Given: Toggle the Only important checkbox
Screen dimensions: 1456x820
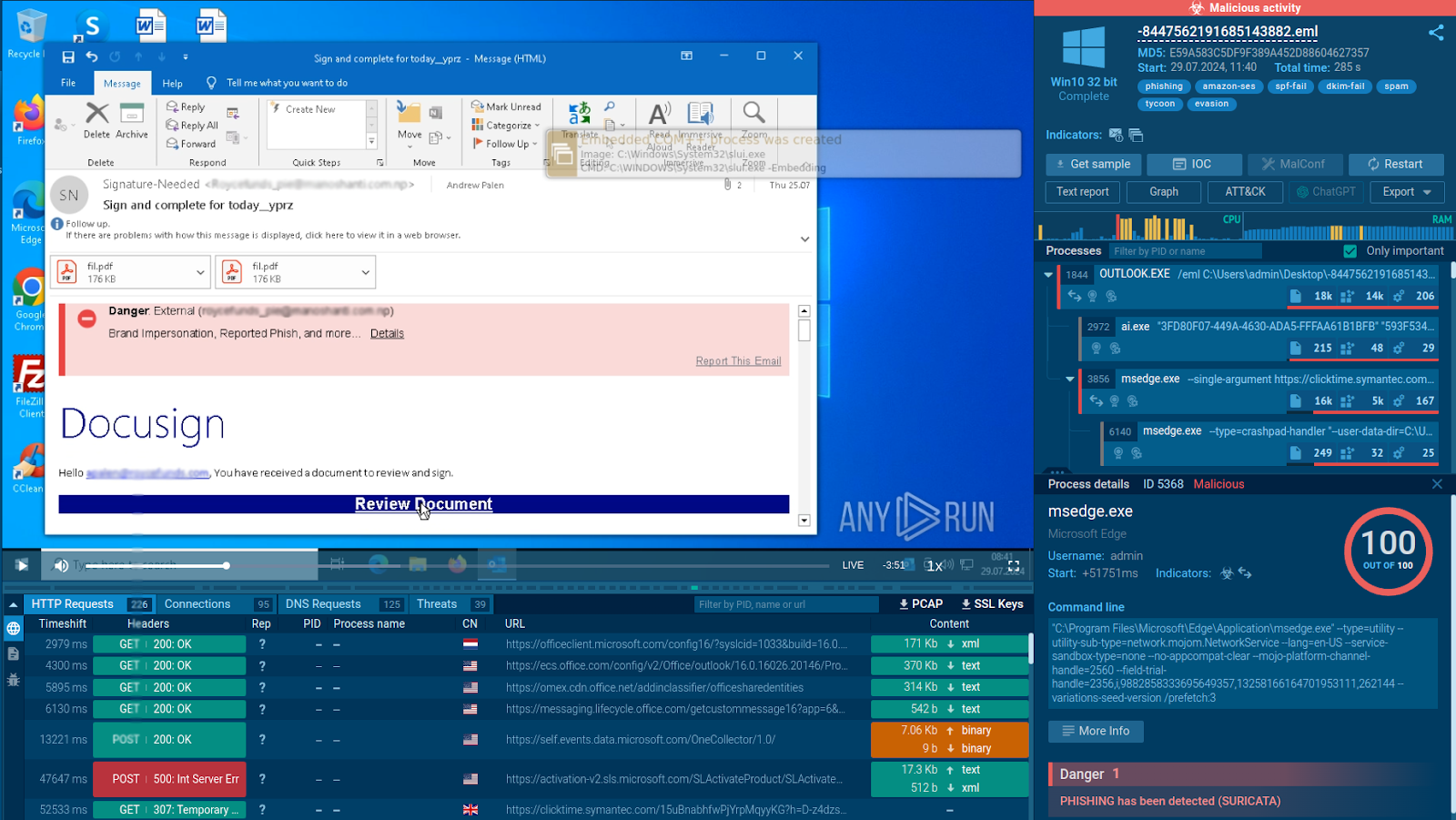Looking at the screenshot, I should [1350, 251].
